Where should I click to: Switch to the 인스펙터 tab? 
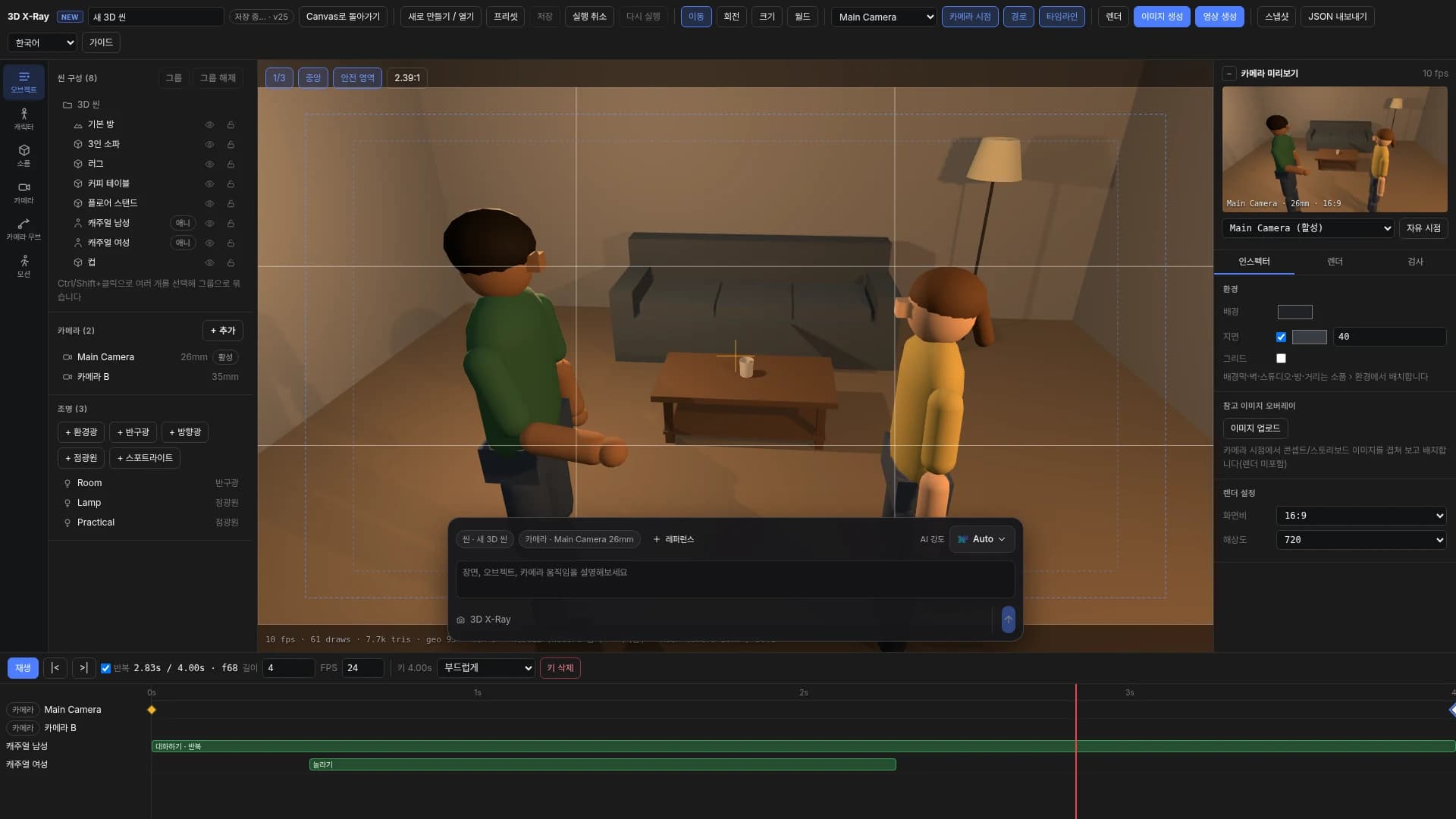coord(1254,261)
